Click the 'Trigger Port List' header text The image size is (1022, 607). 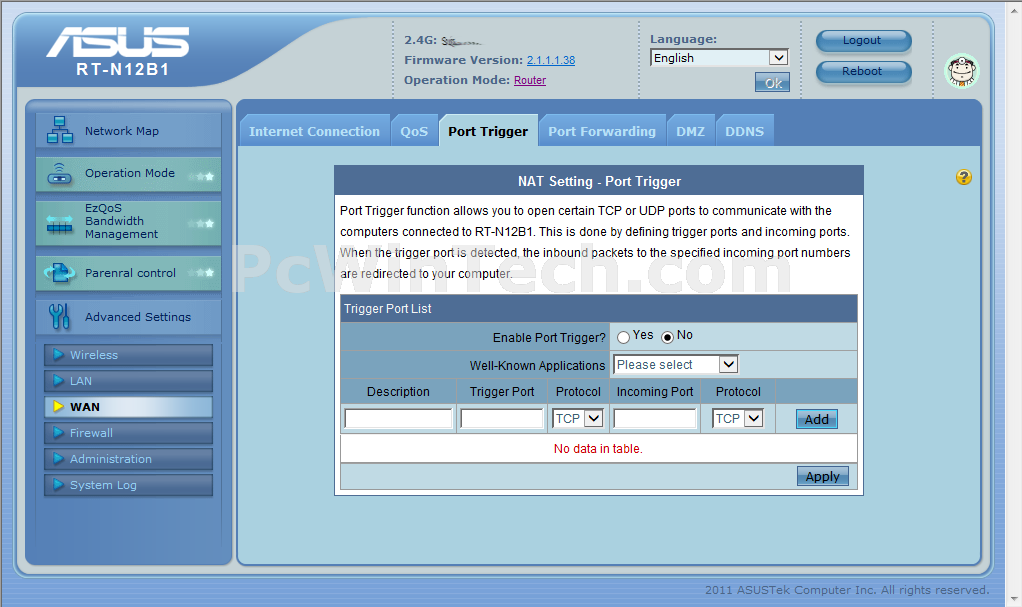tap(388, 308)
